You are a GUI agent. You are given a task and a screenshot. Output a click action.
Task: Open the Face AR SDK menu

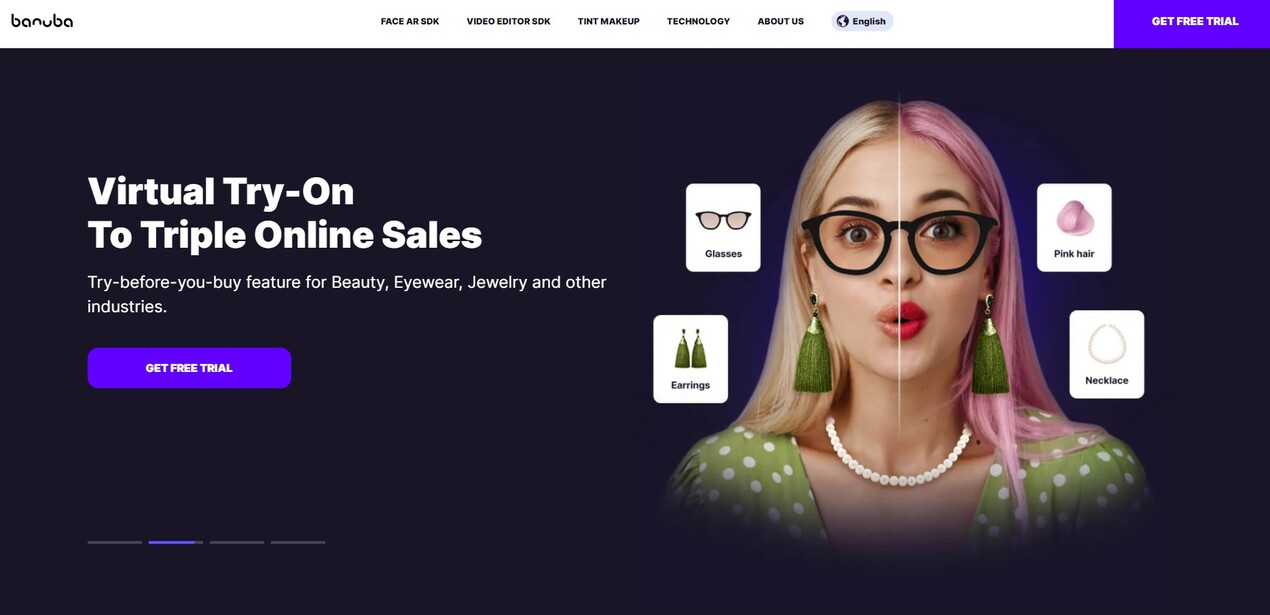coord(410,21)
